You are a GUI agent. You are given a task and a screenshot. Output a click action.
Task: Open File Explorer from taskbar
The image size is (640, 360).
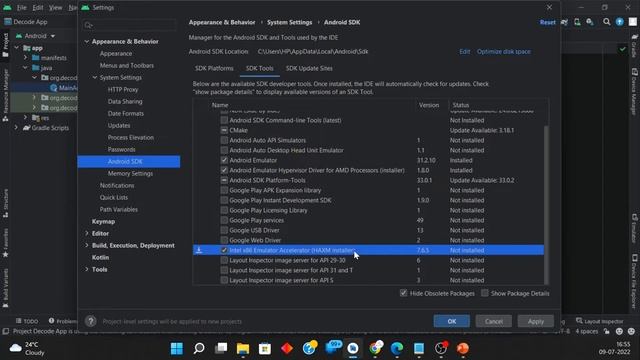pos(243,349)
